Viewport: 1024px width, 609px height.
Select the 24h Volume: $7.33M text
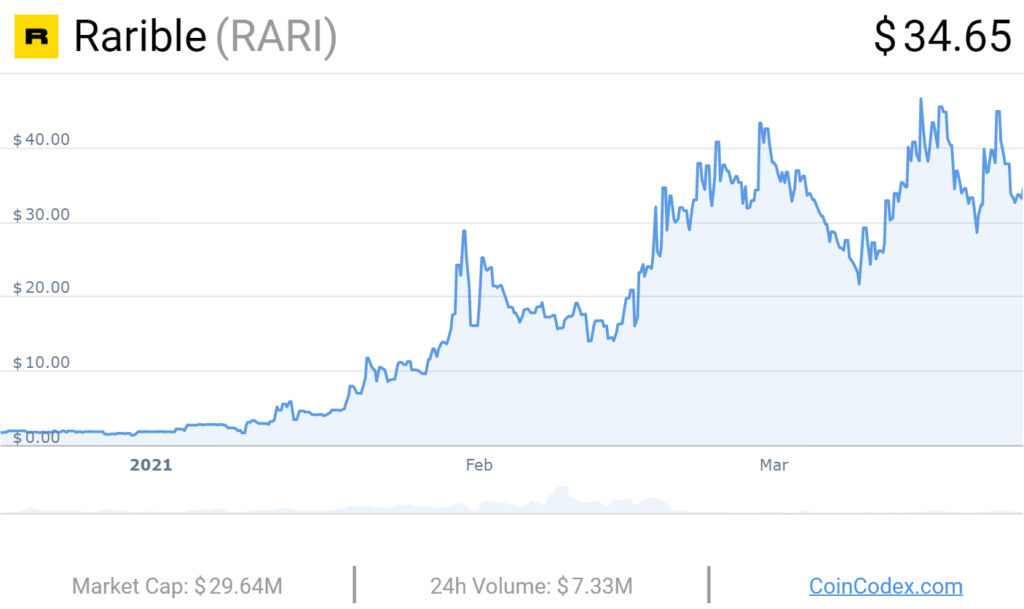[x=531, y=586]
